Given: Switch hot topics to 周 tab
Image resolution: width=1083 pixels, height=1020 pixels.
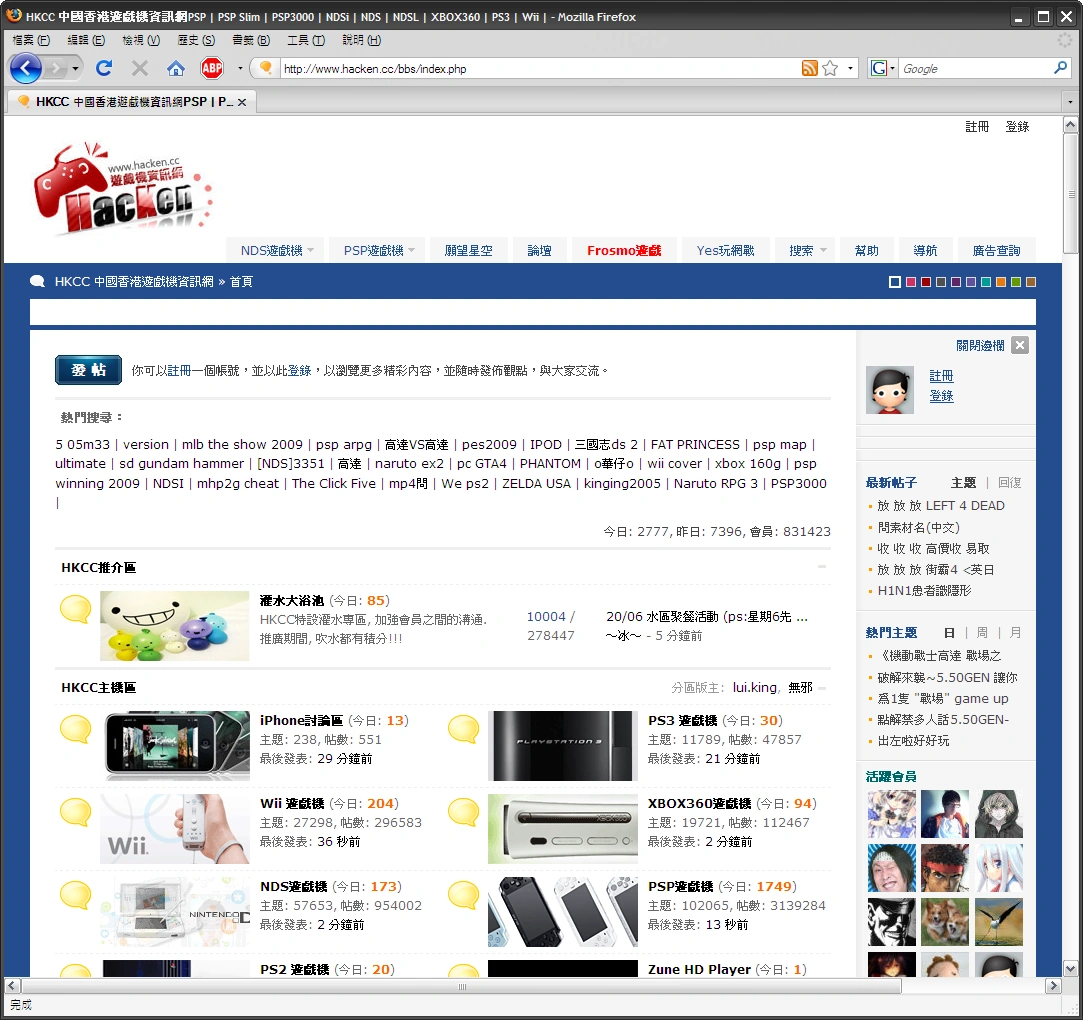Looking at the screenshot, I should pyautogui.click(x=982, y=633).
